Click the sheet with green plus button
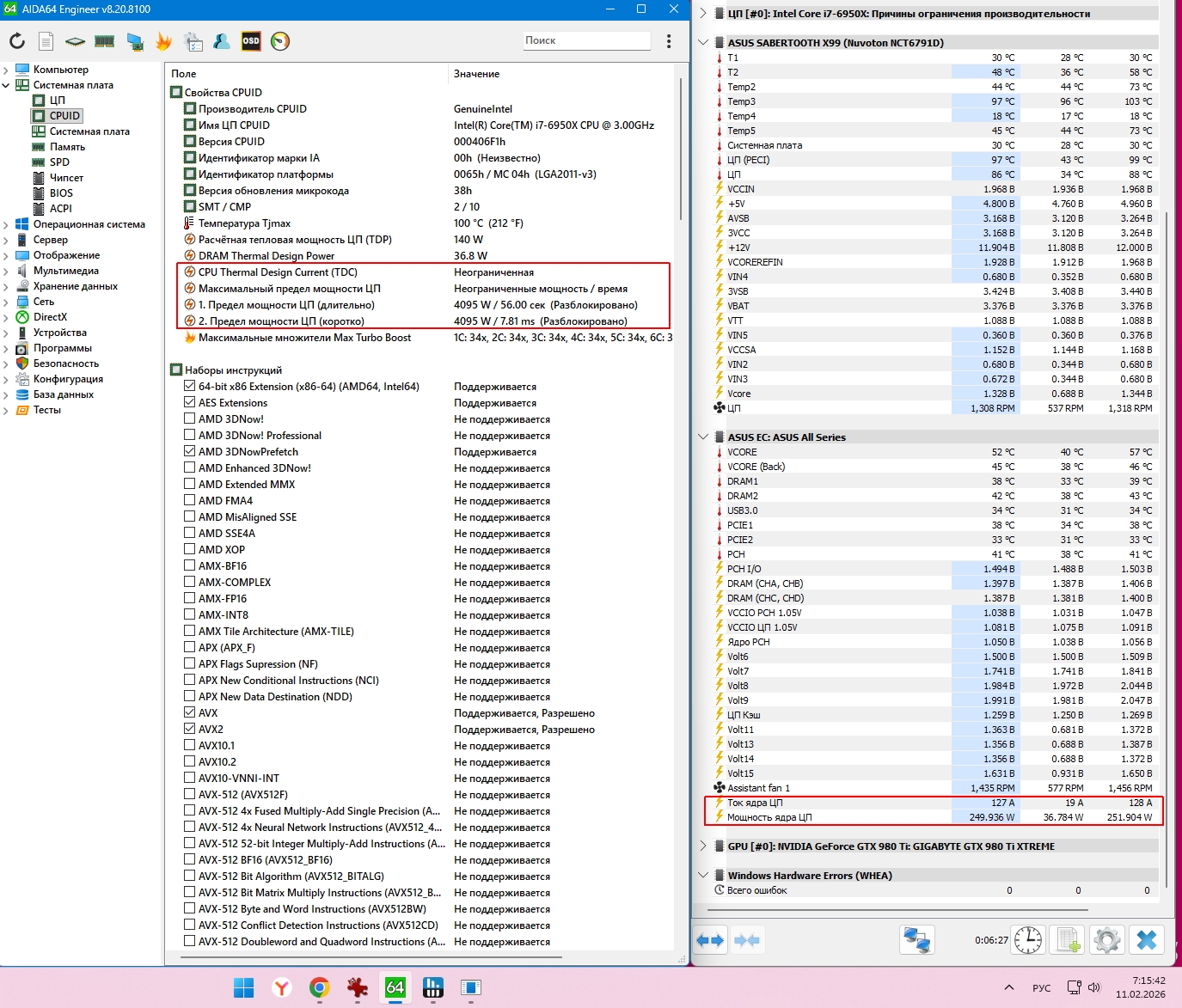1182x1008 pixels. point(1068,940)
